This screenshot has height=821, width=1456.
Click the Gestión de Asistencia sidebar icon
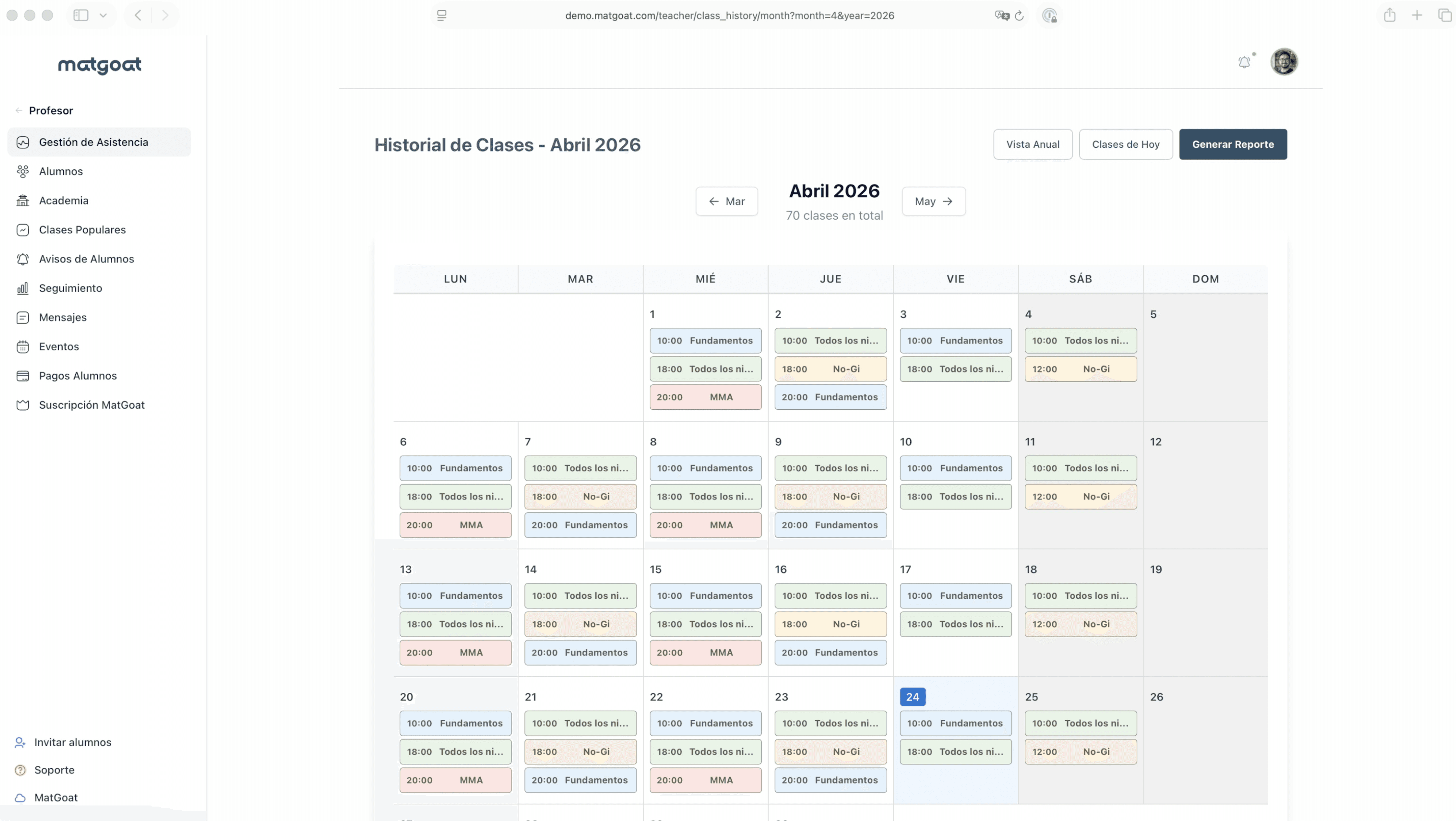point(23,142)
